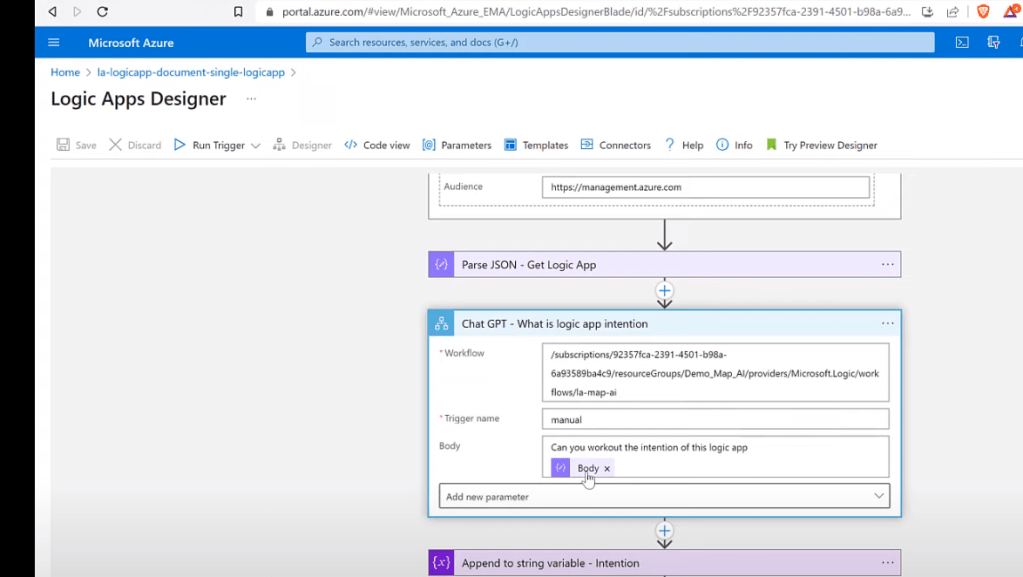Click the Workflow path field
This screenshot has height=577, width=1023.
click(x=715, y=373)
